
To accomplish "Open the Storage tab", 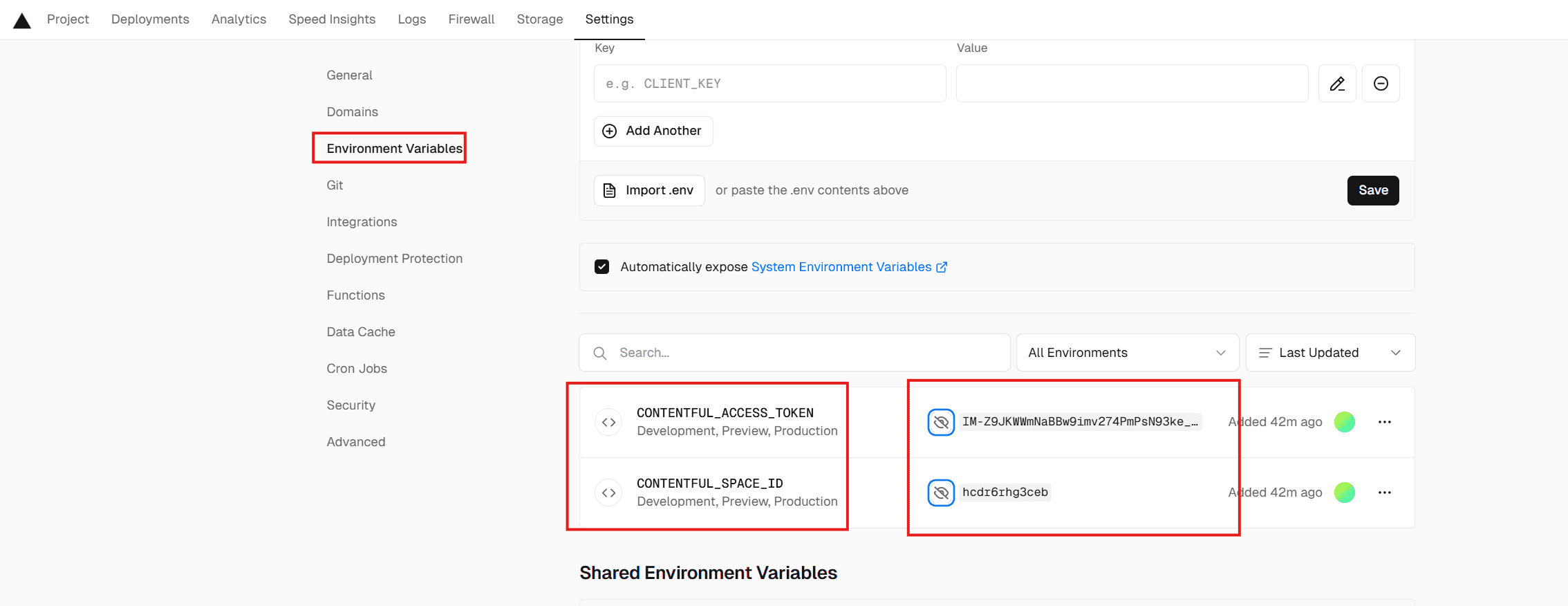I will (540, 19).
